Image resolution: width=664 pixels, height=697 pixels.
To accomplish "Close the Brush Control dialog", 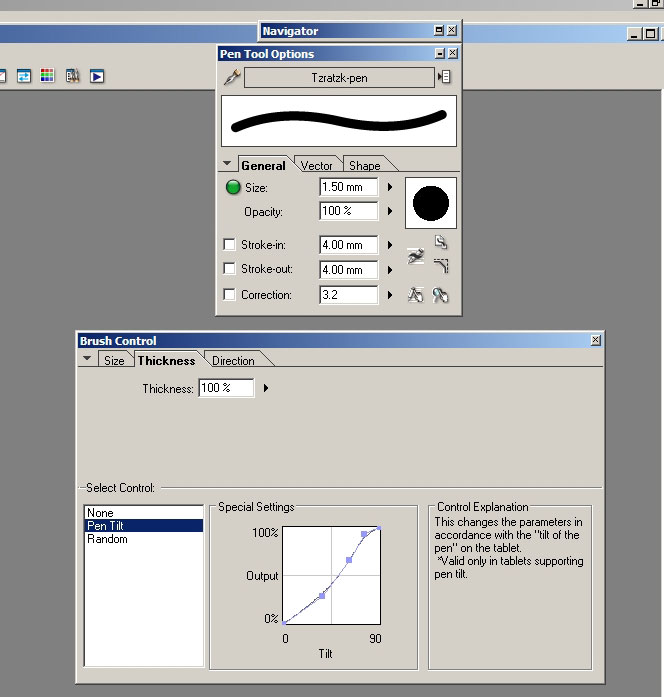I will (596, 340).
